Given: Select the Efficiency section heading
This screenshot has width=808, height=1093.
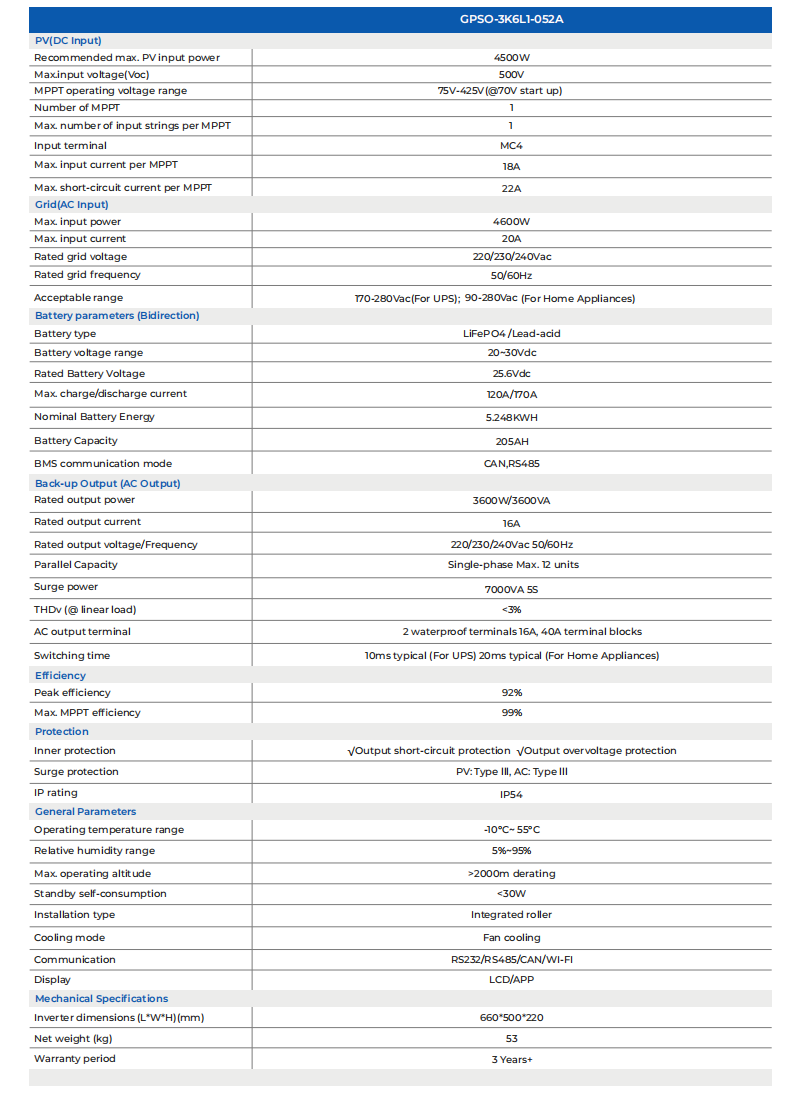Looking at the screenshot, I should point(60,675).
